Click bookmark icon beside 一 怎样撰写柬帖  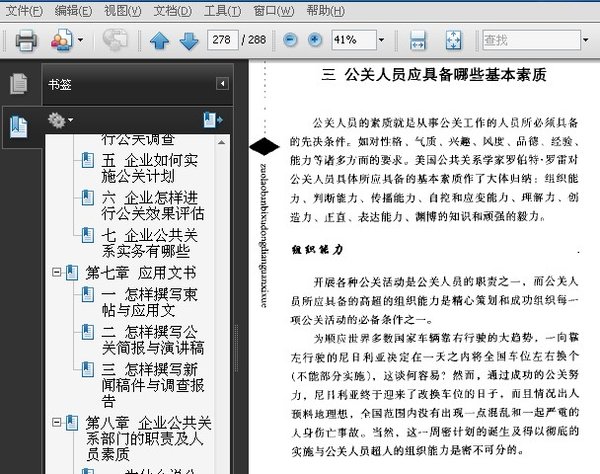pos(88,294)
